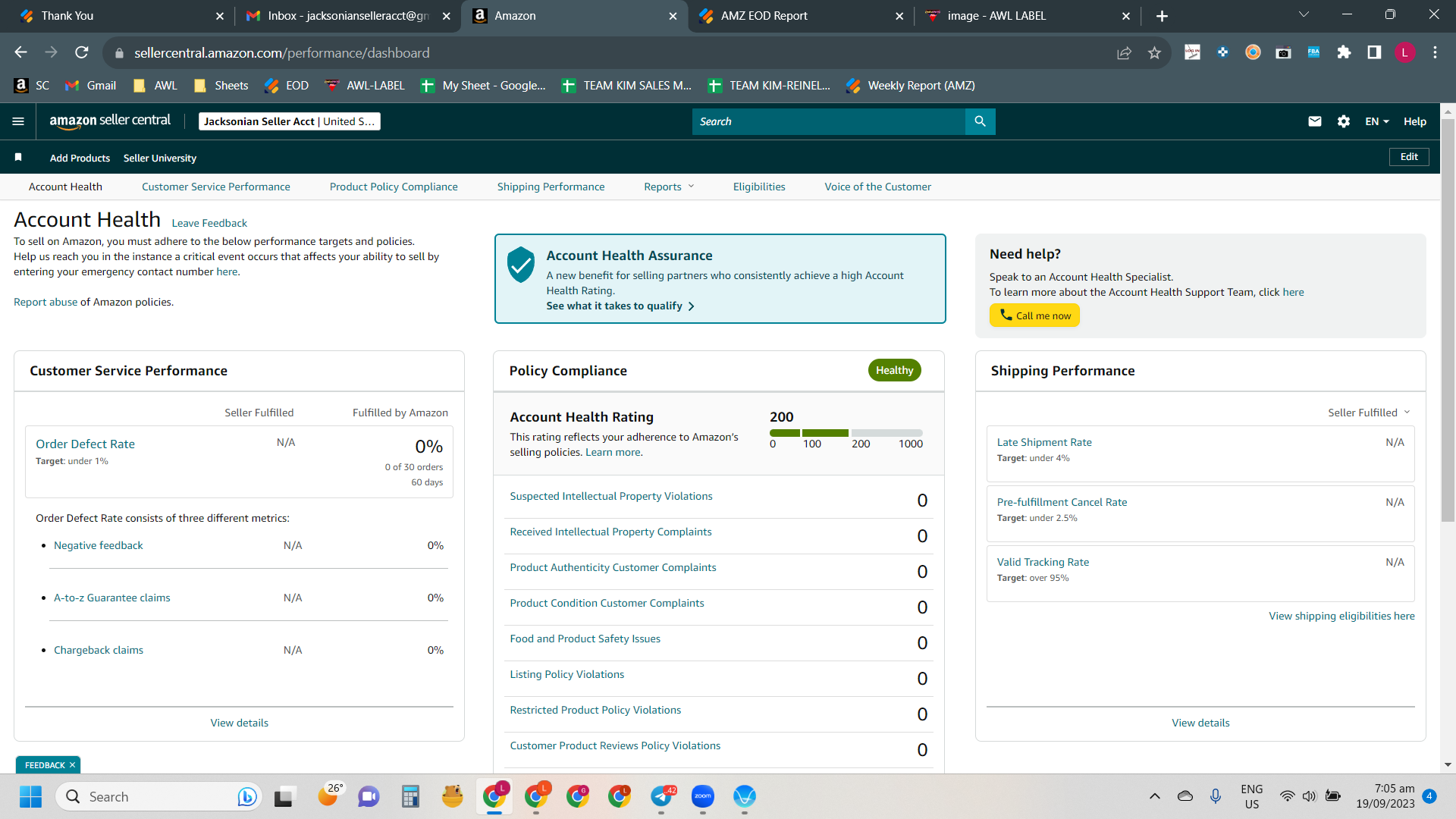Toggle the browser side panel icon
Image resolution: width=1456 pixels, height=819 pixels.
pyautogui.click(x=1374, y=52)
